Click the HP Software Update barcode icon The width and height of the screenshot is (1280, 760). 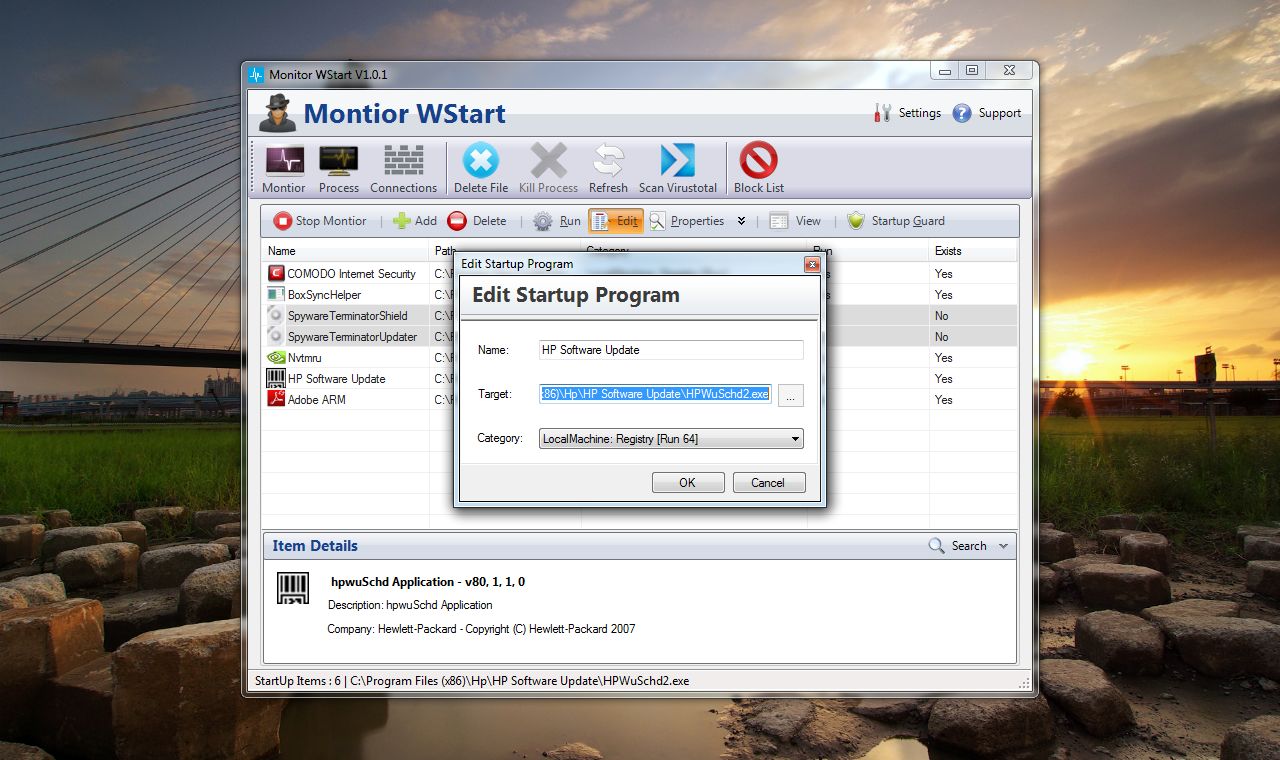pos(276,378)
